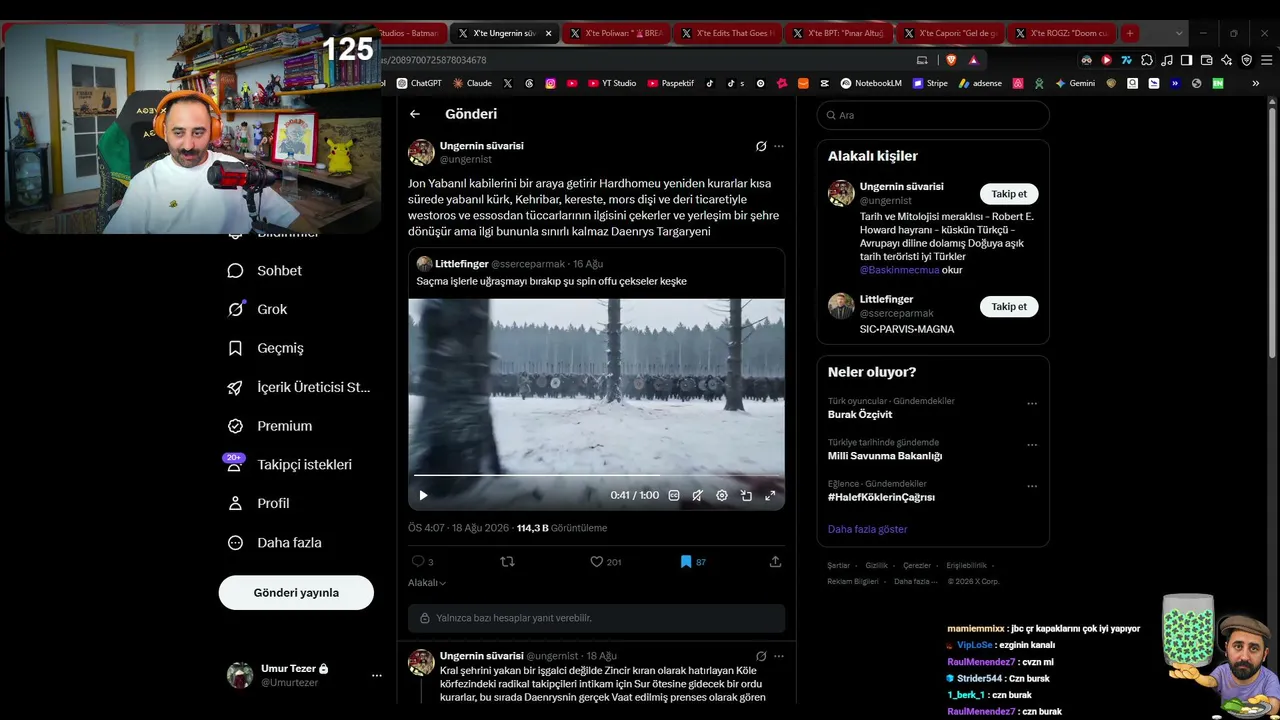Switch to the X'te Capon tab

pyautogui.click(x=951, y=33)
